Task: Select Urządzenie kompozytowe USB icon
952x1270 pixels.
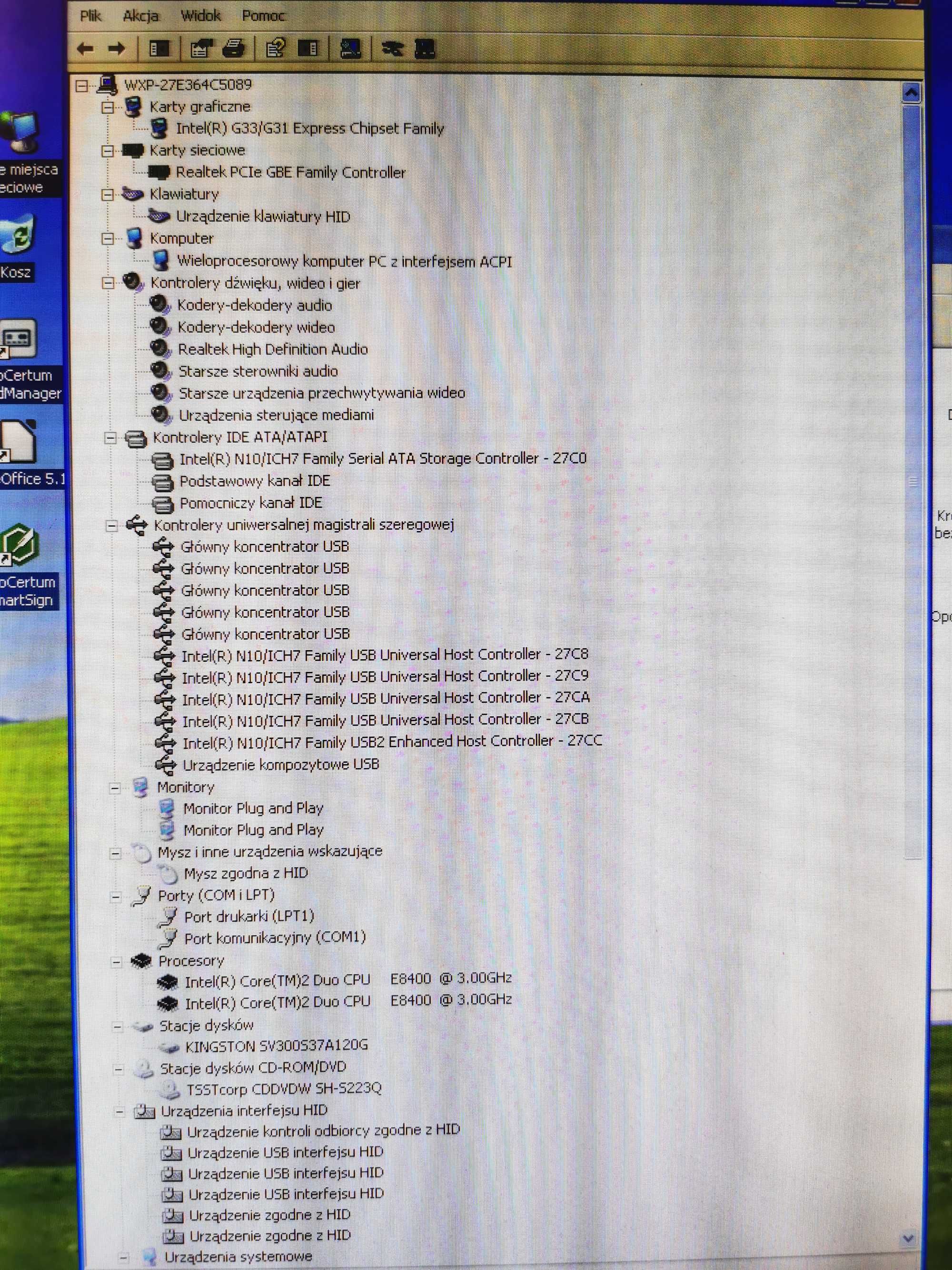Action: (165, 765)
